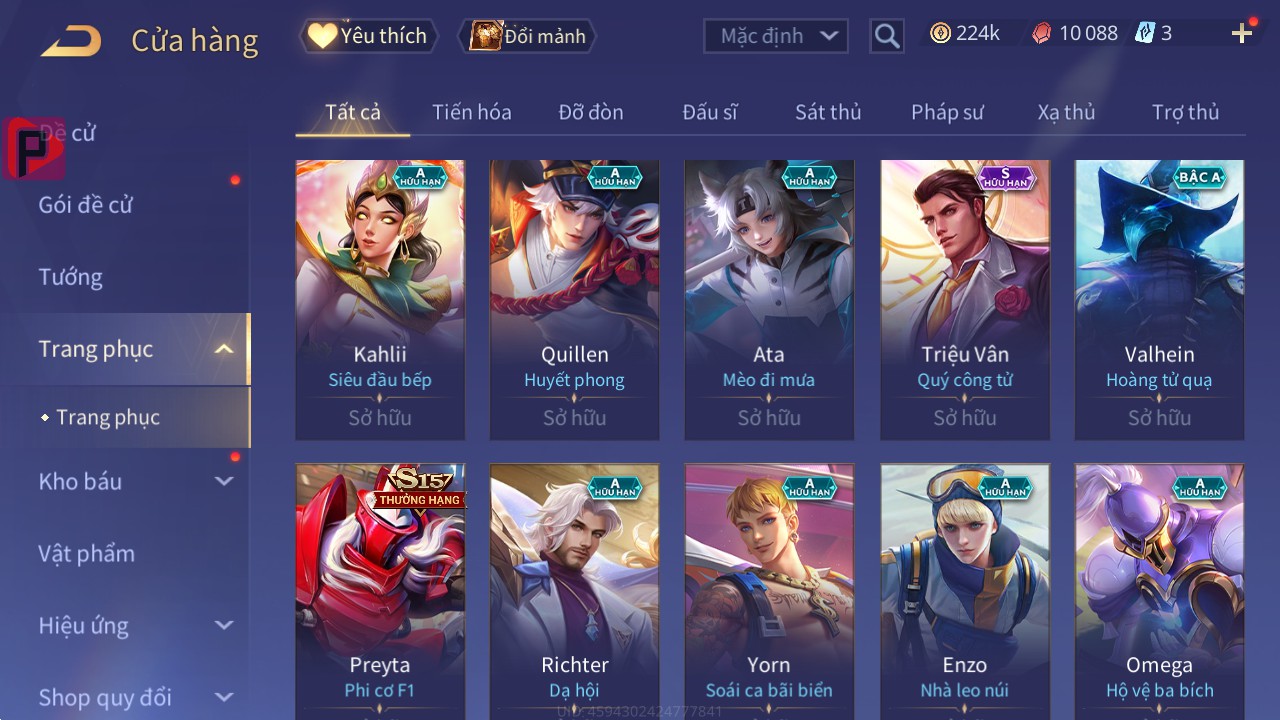Switch to the Sát thủ tab
1280x720 pixels.
(828, 112)
